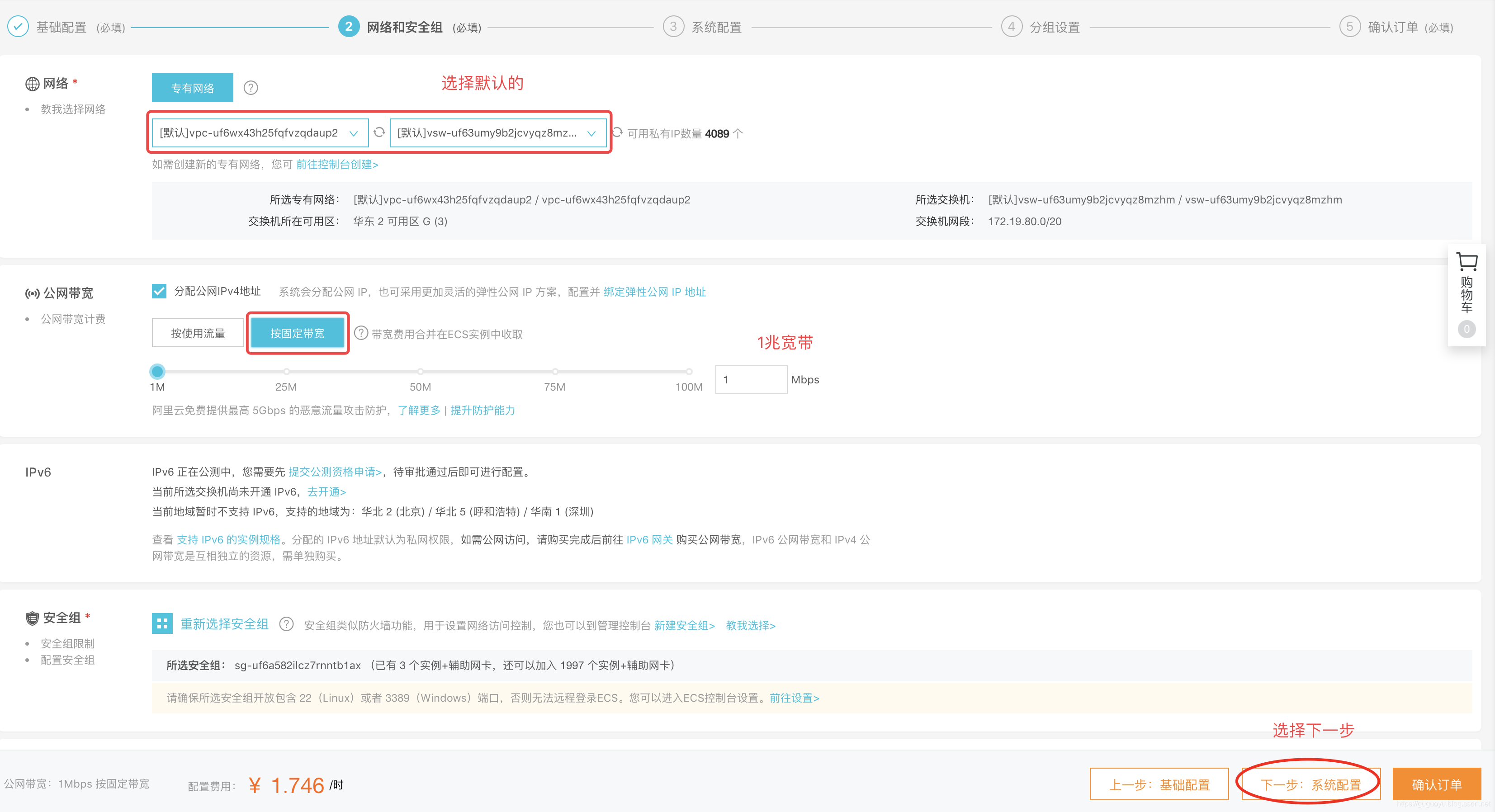Viewport: 1495px width, 812px height.
Task: Open the 新建安全组 link
Action: pyautogui.click(x=684, y=626)
